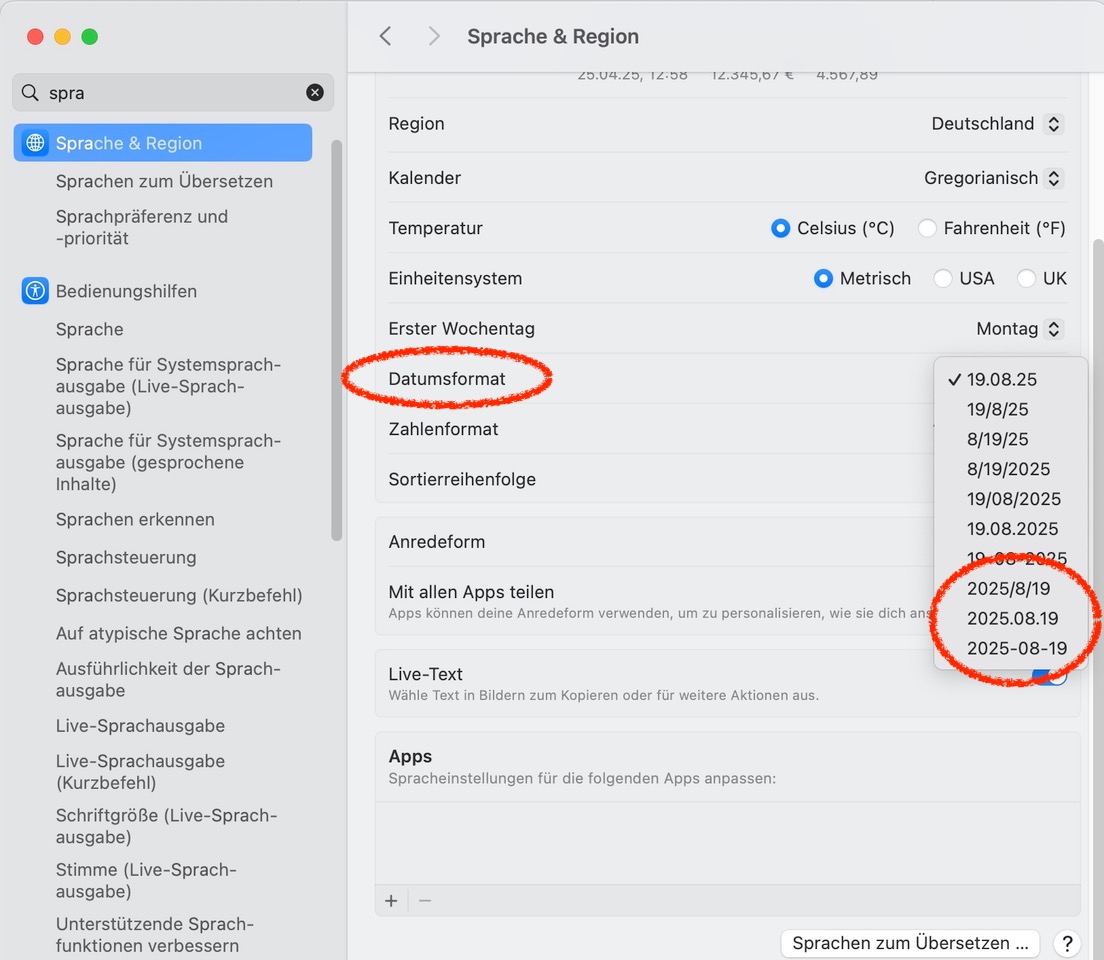Click the sidebar scrollbar
Screen dimensions: 1104x960
coord(337,340)
